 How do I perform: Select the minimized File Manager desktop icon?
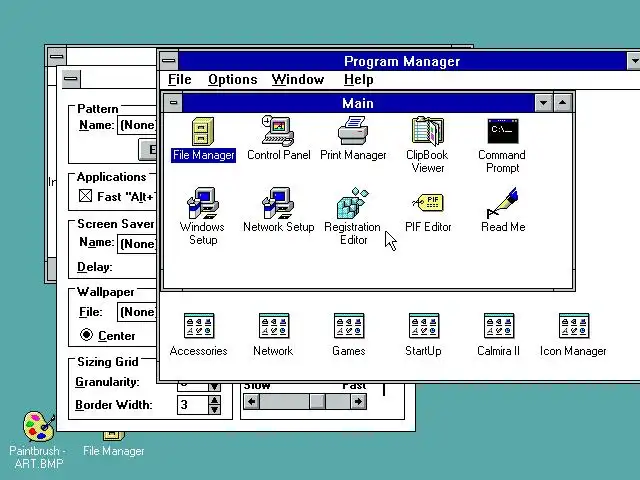tap(113, 444)
